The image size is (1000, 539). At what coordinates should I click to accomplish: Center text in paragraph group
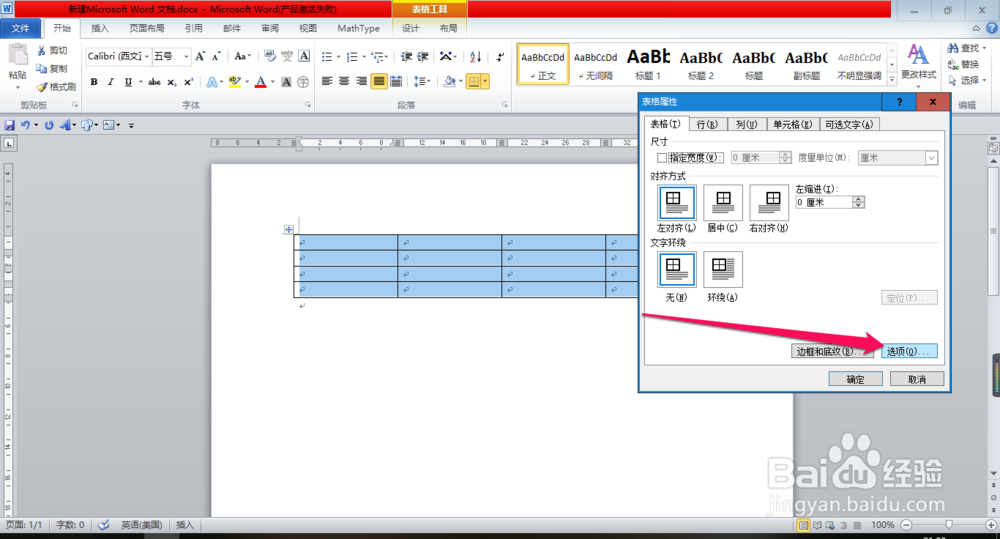tap(344, 81)
